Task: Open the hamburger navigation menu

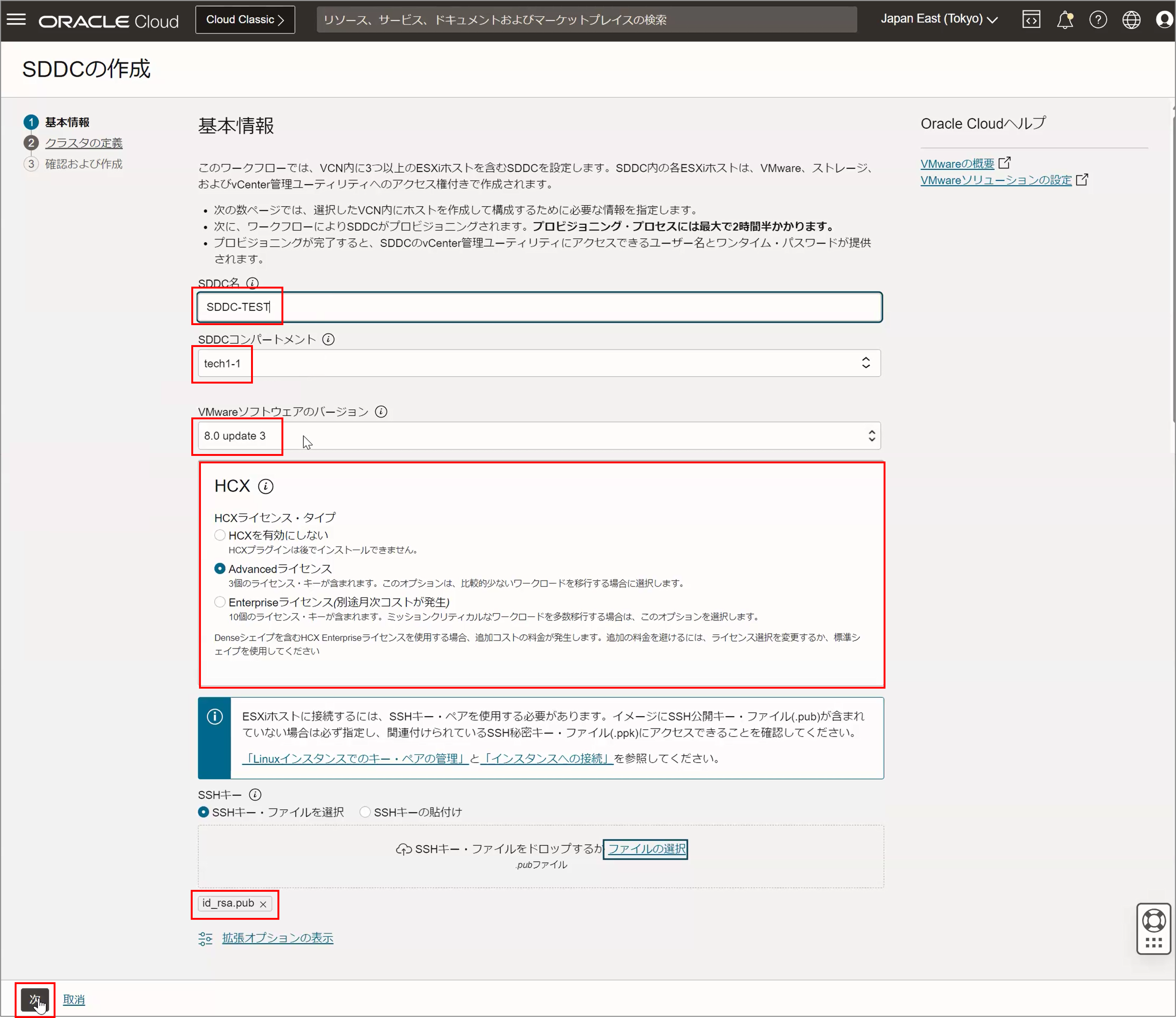Action: coord(16,20)
